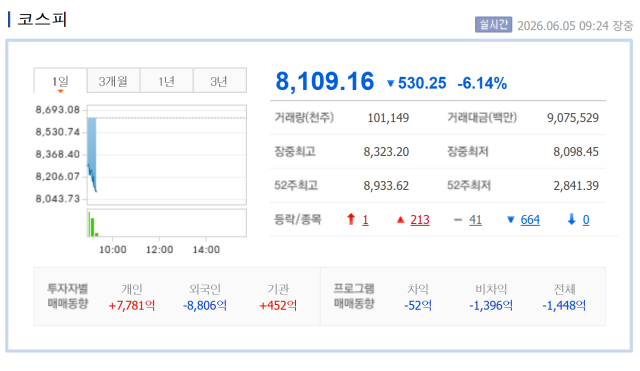The image size is (640, 371).
Task: Click the 실시간 badge
Action: [x=493, y=24]
